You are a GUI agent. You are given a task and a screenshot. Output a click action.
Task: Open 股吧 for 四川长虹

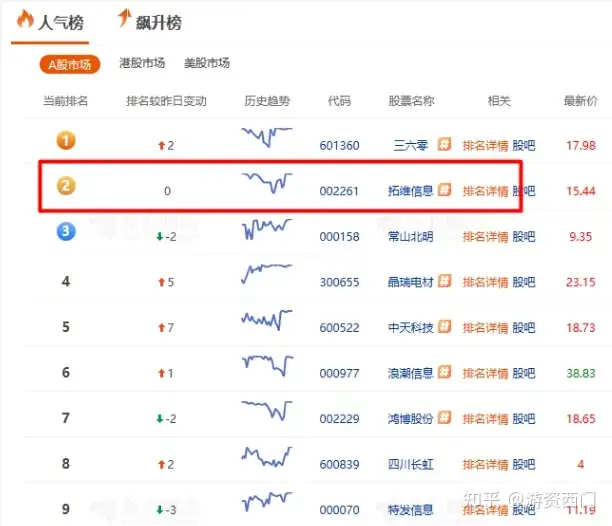coord(524,464)
